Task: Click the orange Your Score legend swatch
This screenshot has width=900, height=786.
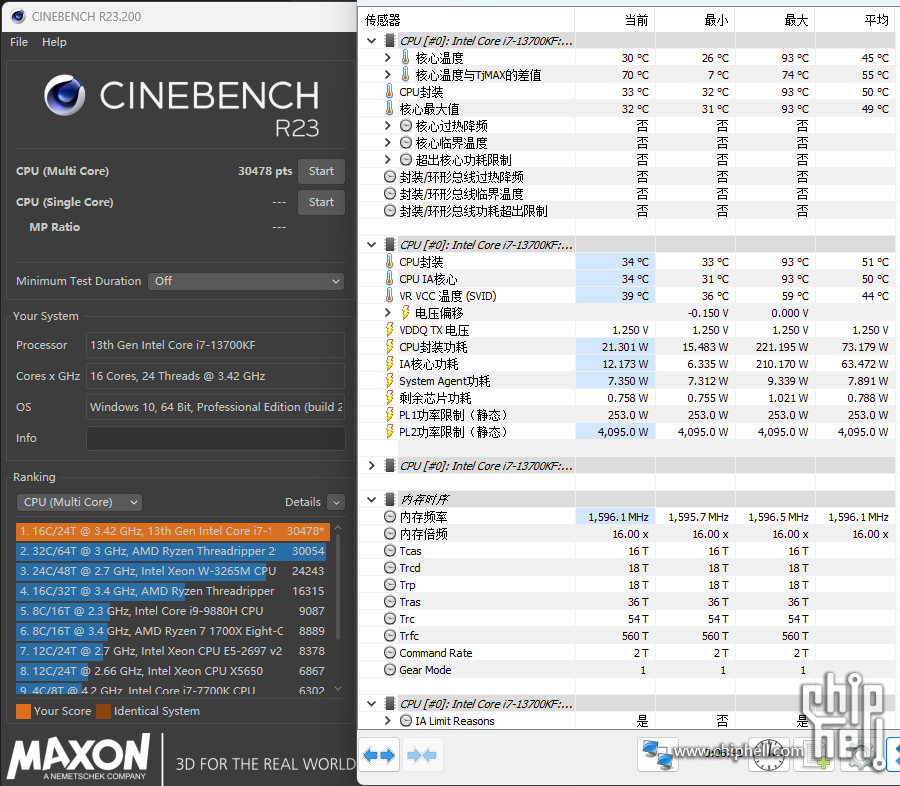Action: click(x=24, y=711)
